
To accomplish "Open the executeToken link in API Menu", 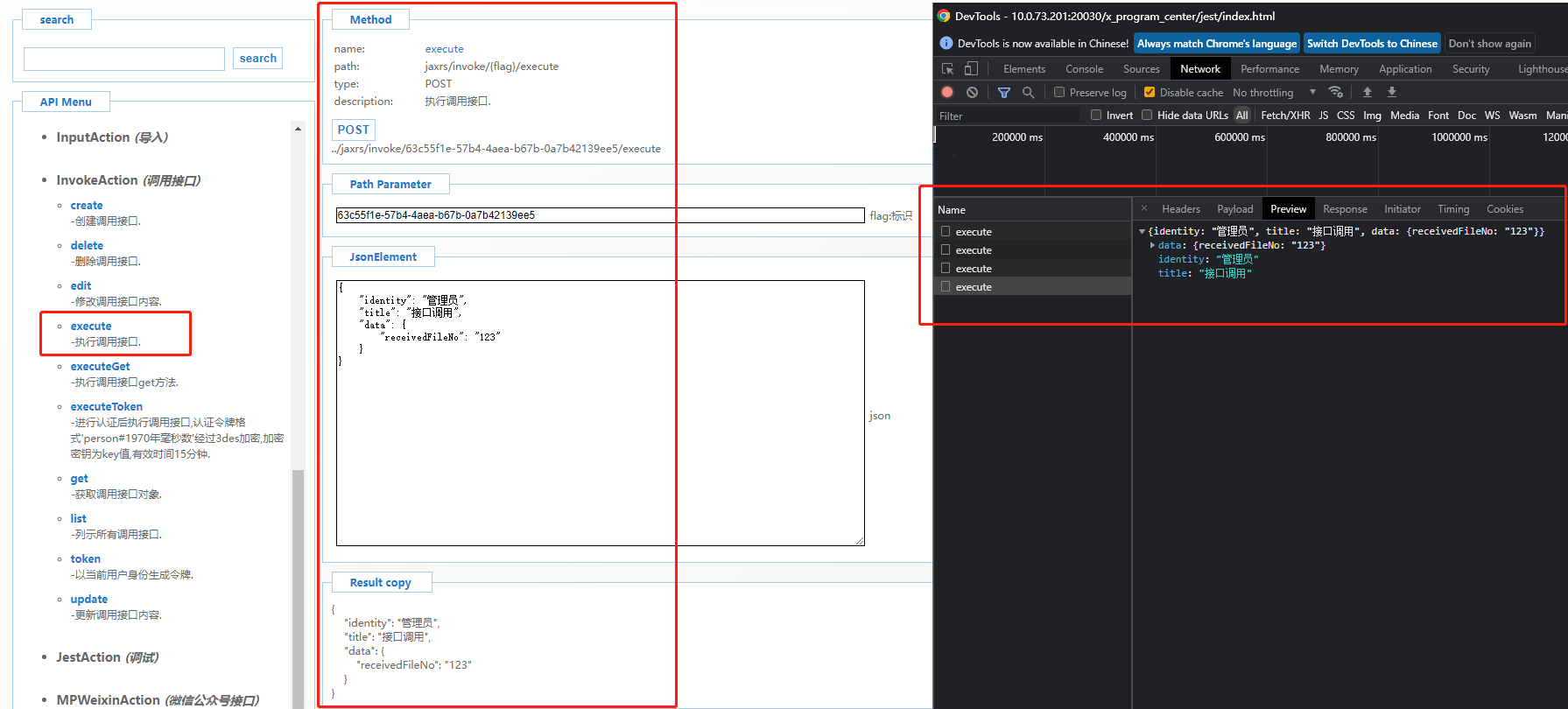I will click(106, 407).
